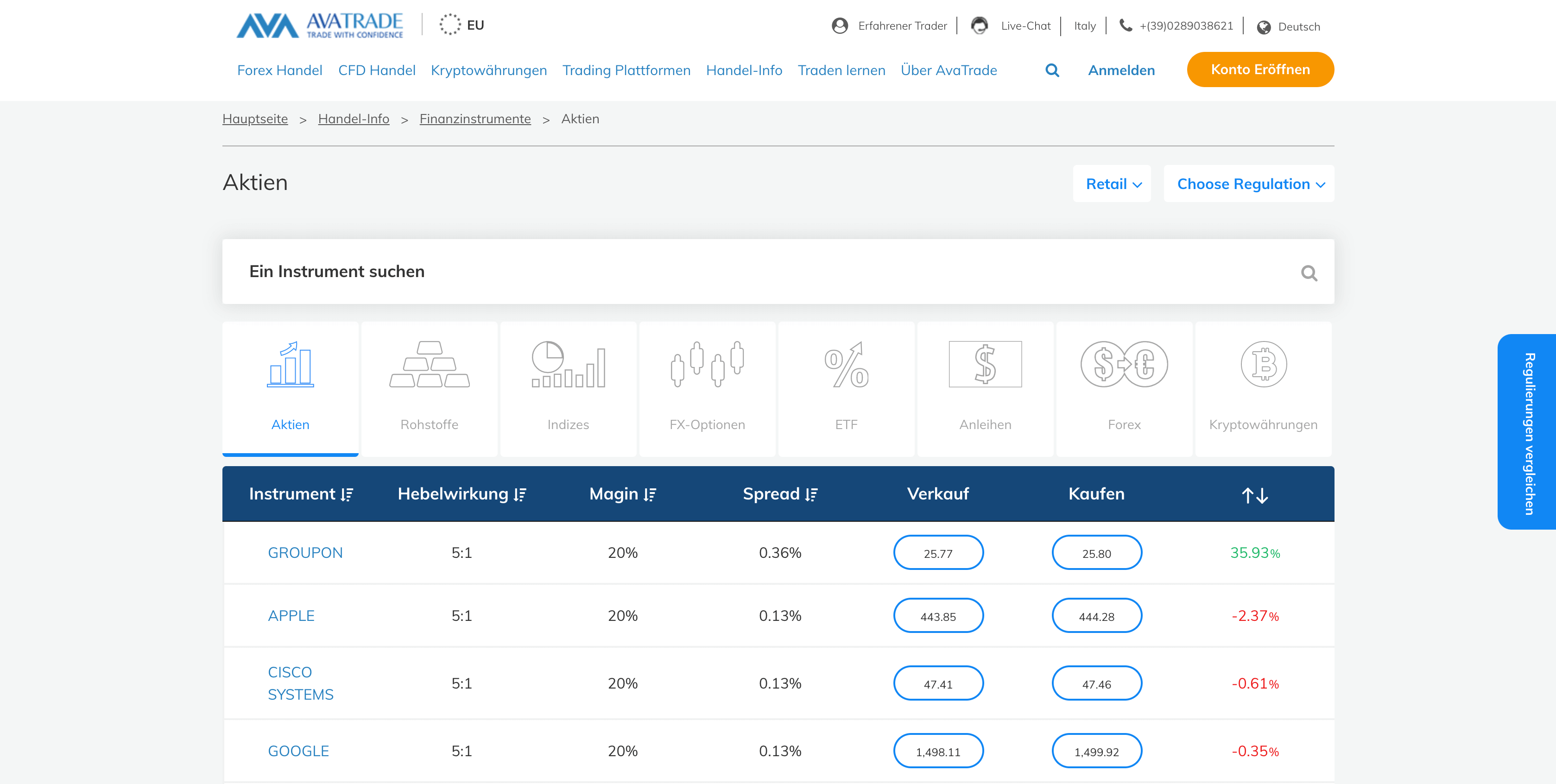Select the Aktien bar chart icon
1556x784 pixels.
[x=290, y=364]
